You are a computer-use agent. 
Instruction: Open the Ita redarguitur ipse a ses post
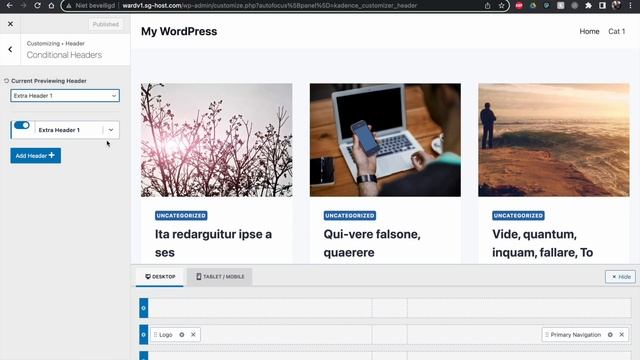tap(213, 243)
